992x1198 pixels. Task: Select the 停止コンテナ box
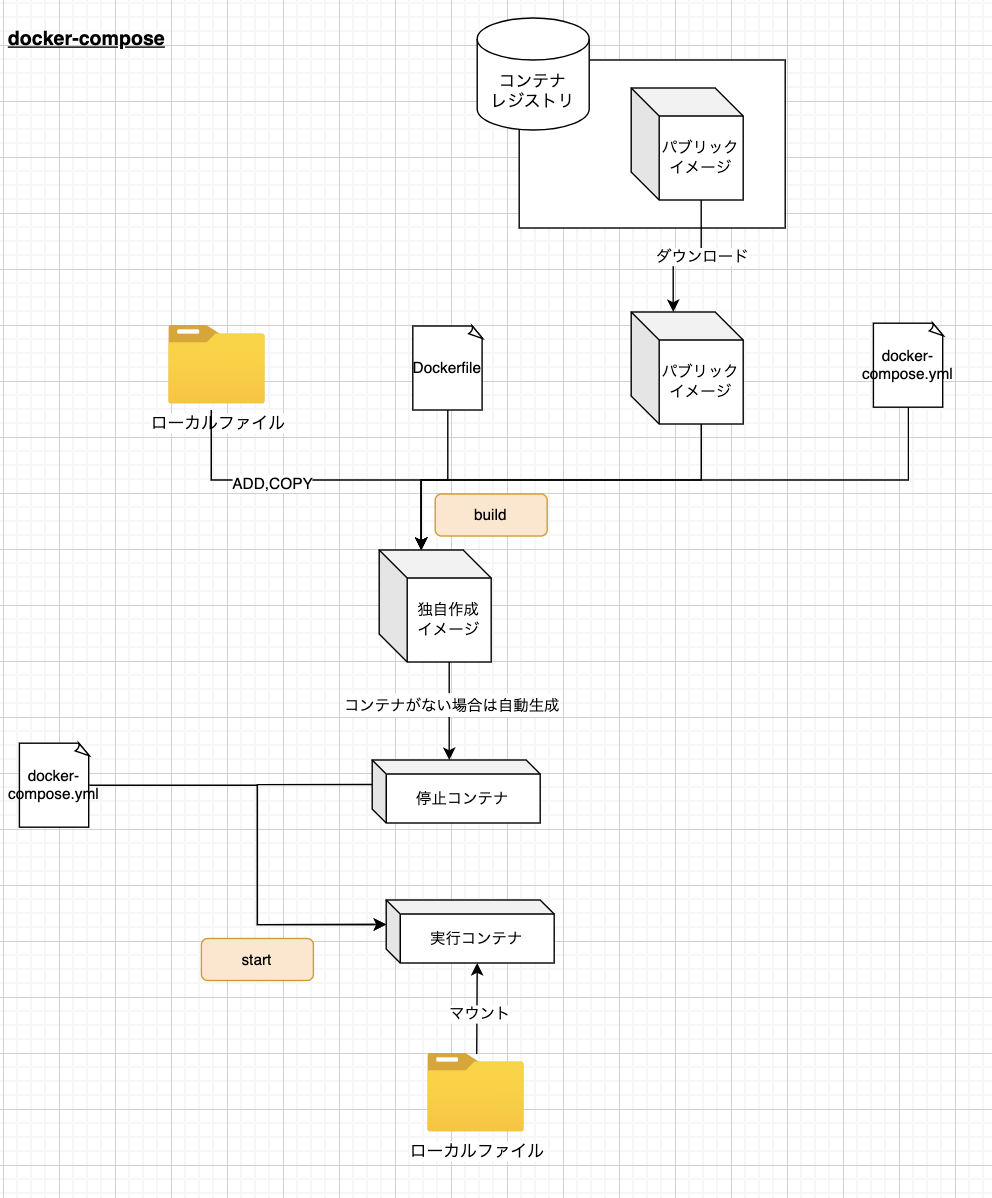[x=456, y=792]
